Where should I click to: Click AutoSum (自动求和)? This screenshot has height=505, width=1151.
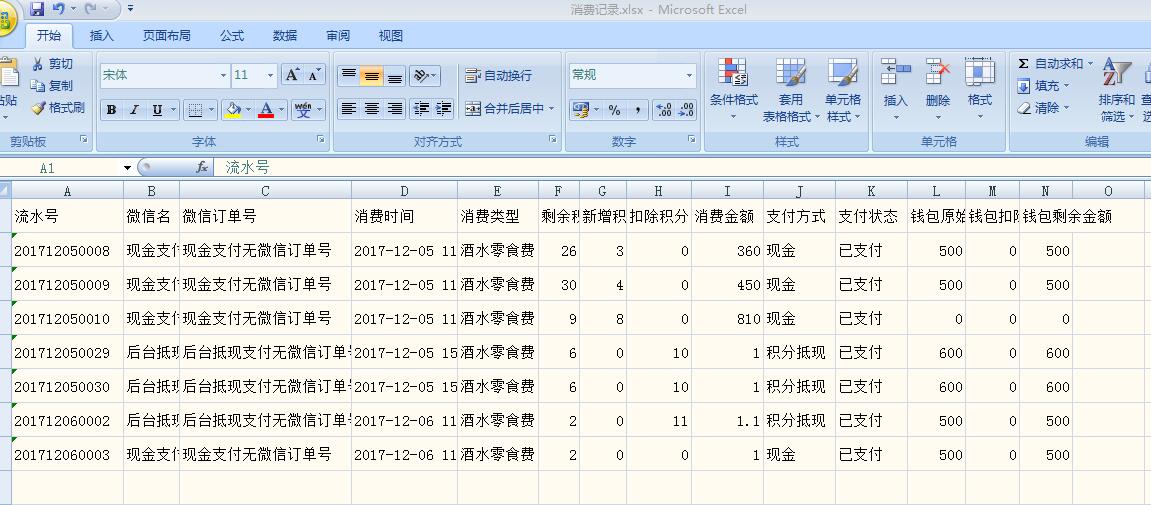(x=1054, y=64)
